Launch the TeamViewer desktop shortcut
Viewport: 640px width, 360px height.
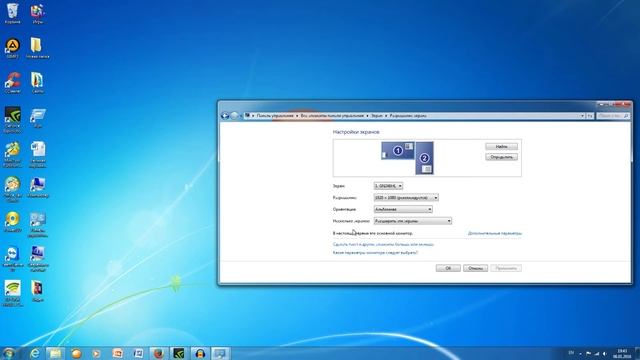click(x=13, y=259)
